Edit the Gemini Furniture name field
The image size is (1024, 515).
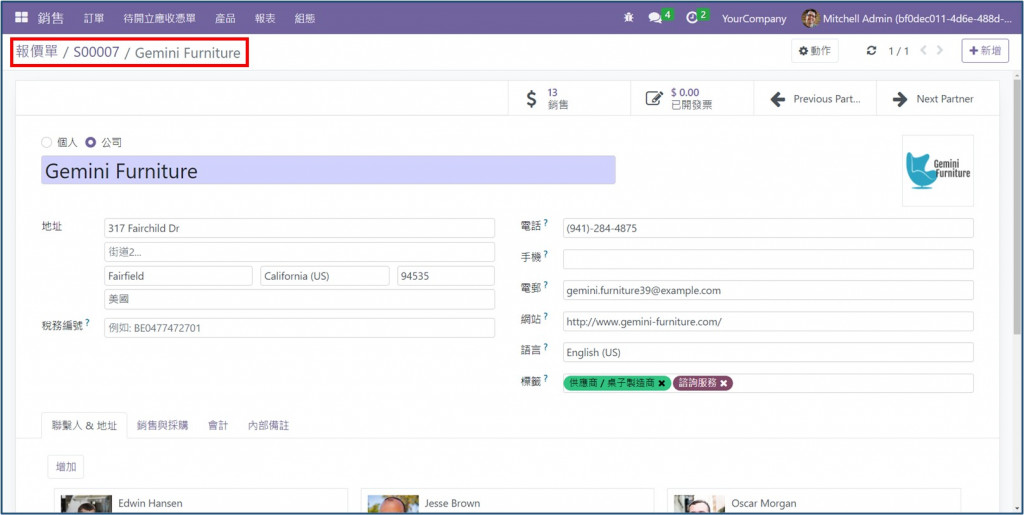[x=328, y=170]
